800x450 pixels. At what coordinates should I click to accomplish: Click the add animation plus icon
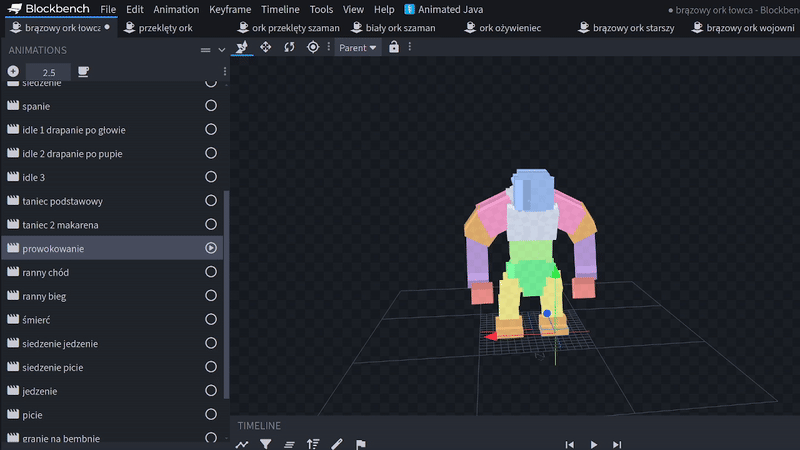13,72
